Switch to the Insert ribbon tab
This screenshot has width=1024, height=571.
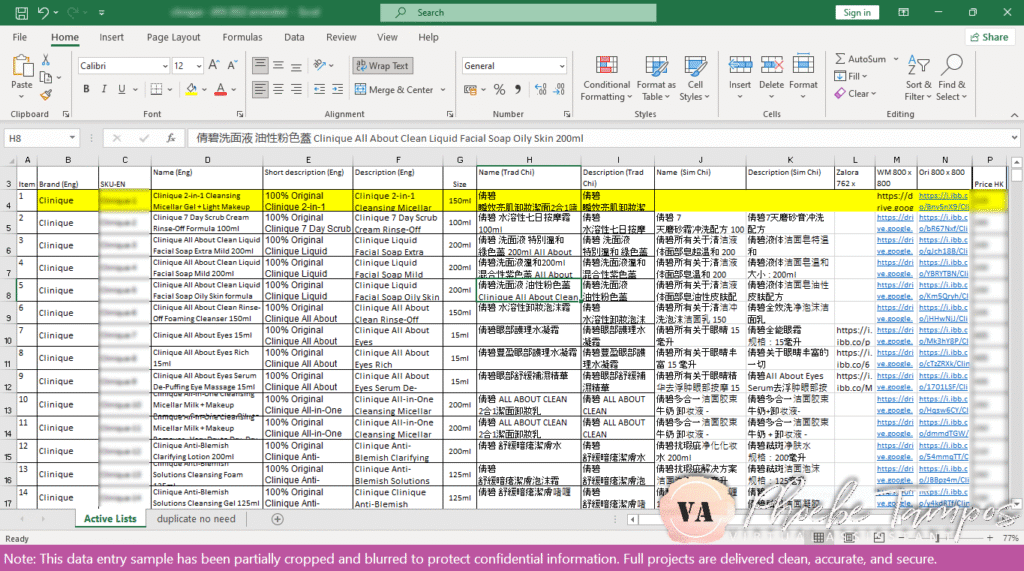112,37
